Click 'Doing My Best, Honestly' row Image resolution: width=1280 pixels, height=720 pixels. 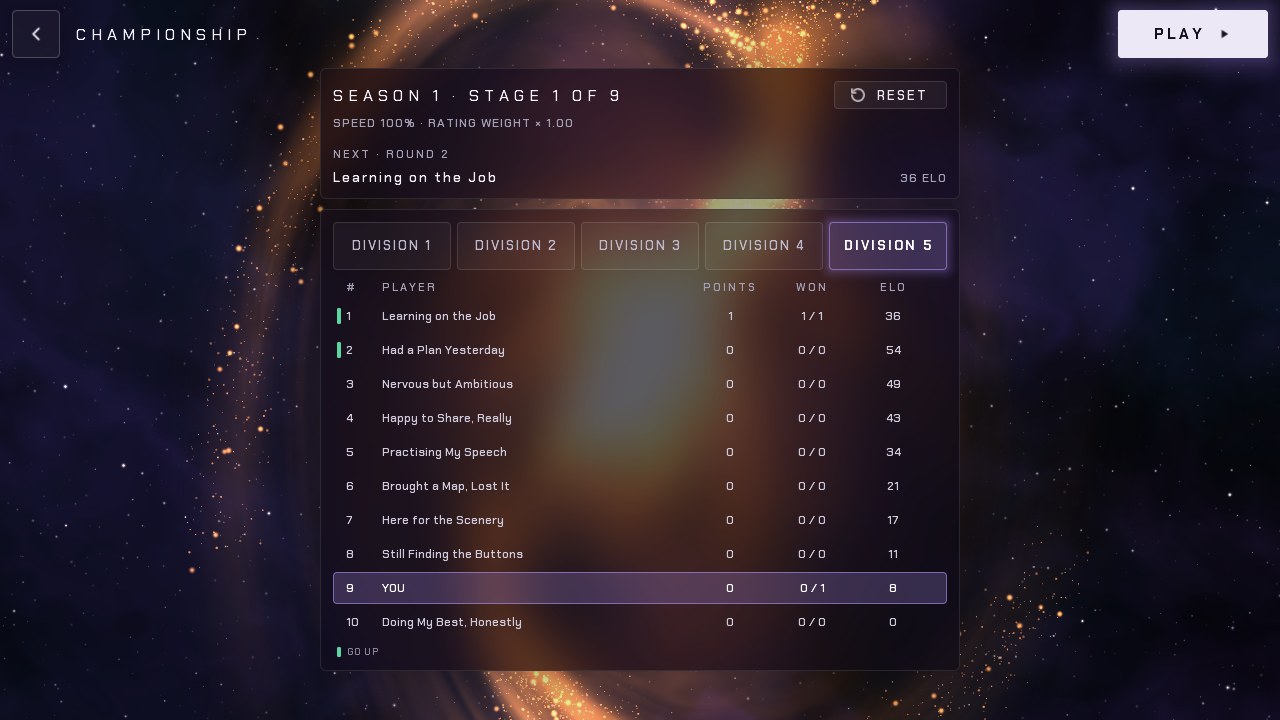(640, 622)
